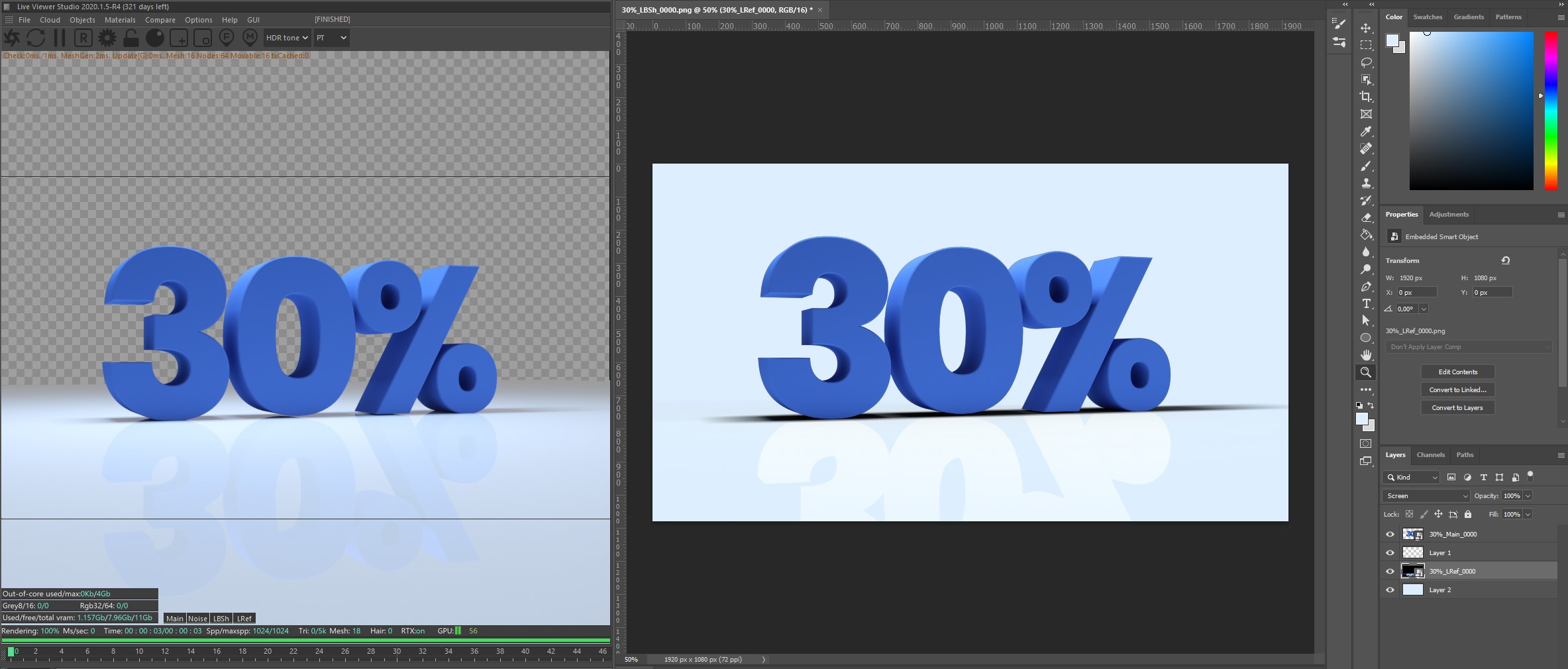Click the Convert to Layers button
Image resolution: width=1568 pixels, height=669 pixels.
pos(1457,407)
